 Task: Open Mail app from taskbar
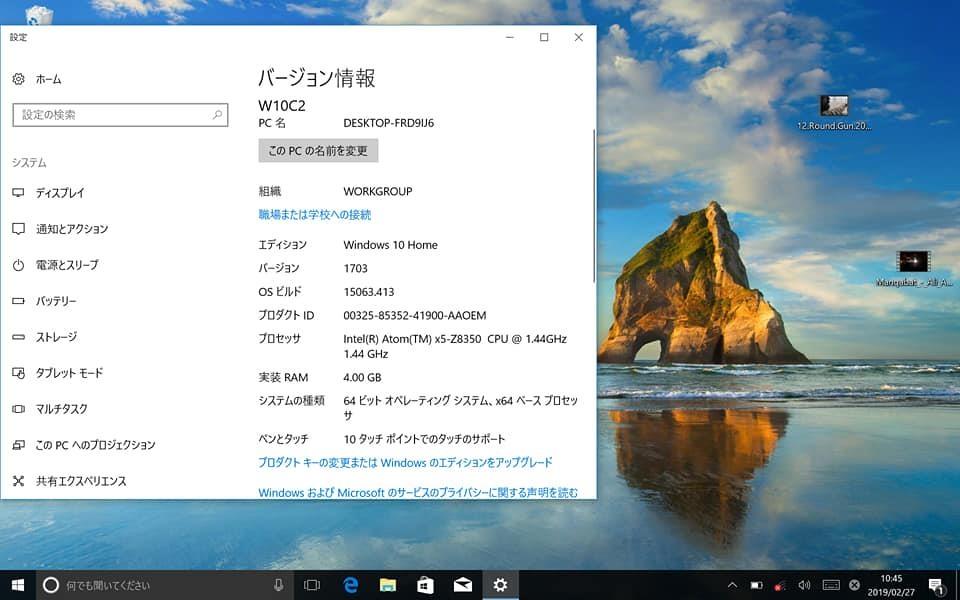pos(463,585)
